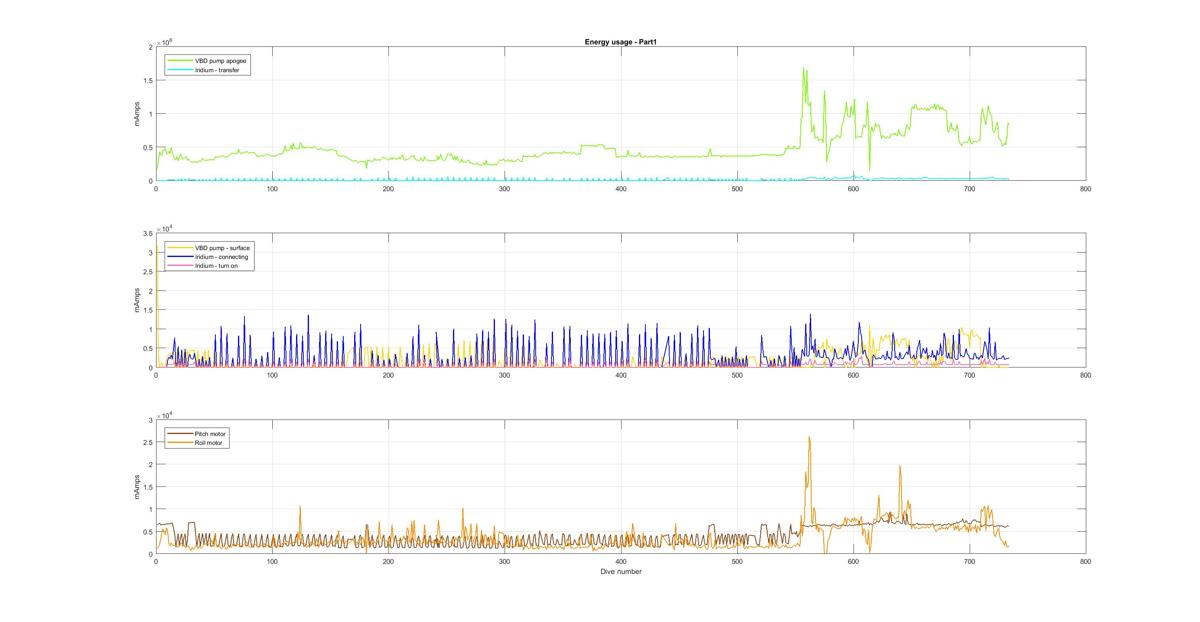Viewport: 1200px width, 622px height.
Task: Select 'Iridium - connecting' legend entry
Action: point(221,257)
